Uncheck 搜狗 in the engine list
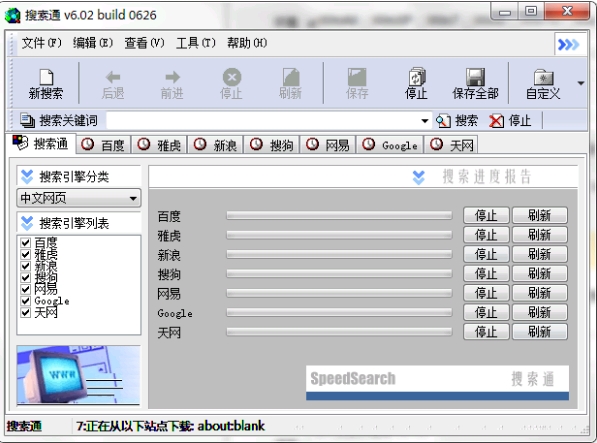Image resolution: width=597 pixels, height=443 pixels. (26, 277)
